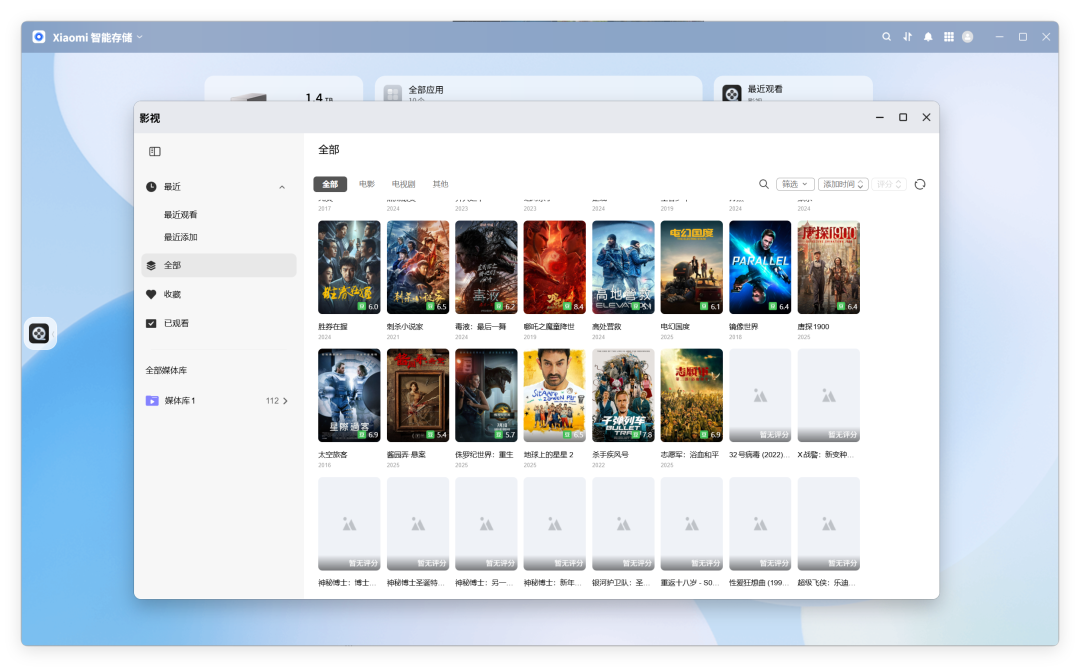Click the refresh icon beside 评分
This screenshot has width=1080, height=667.
920,184
